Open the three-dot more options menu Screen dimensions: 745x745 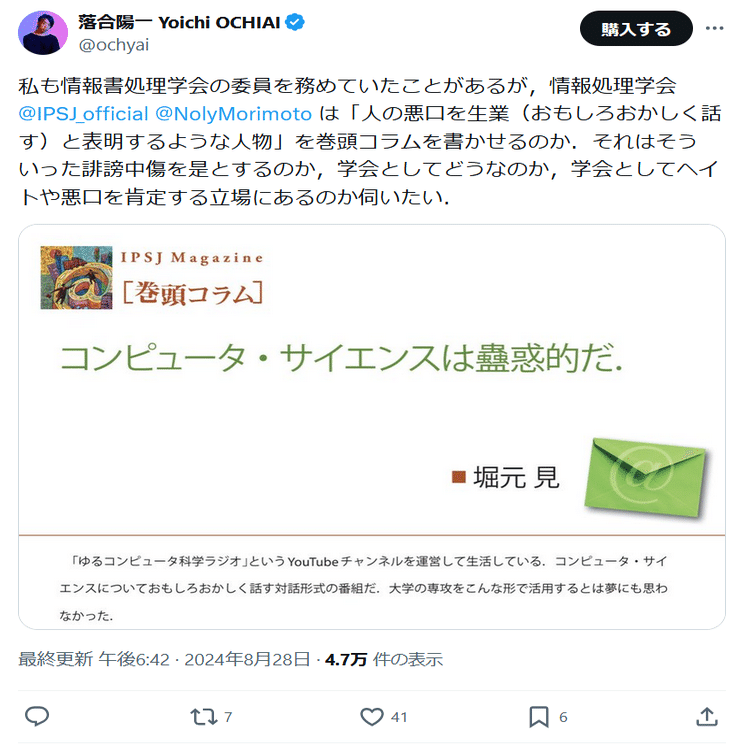click(x=714, y=29)
